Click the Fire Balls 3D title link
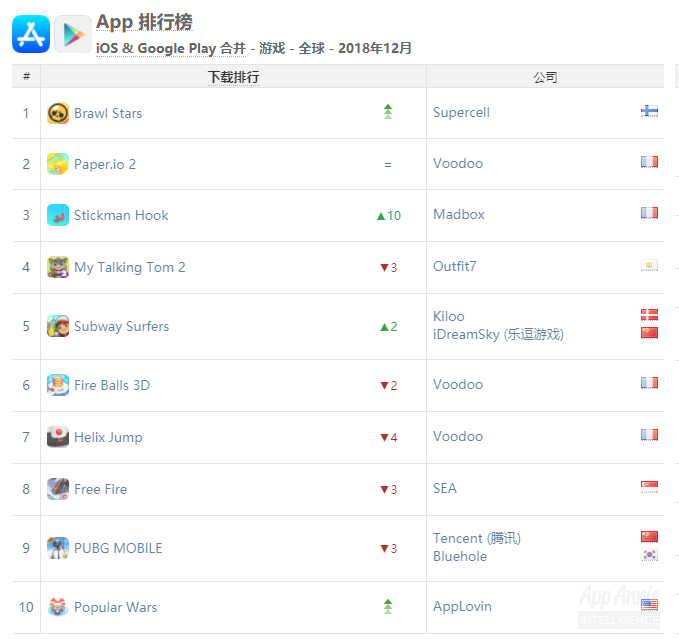 (112, 385)
